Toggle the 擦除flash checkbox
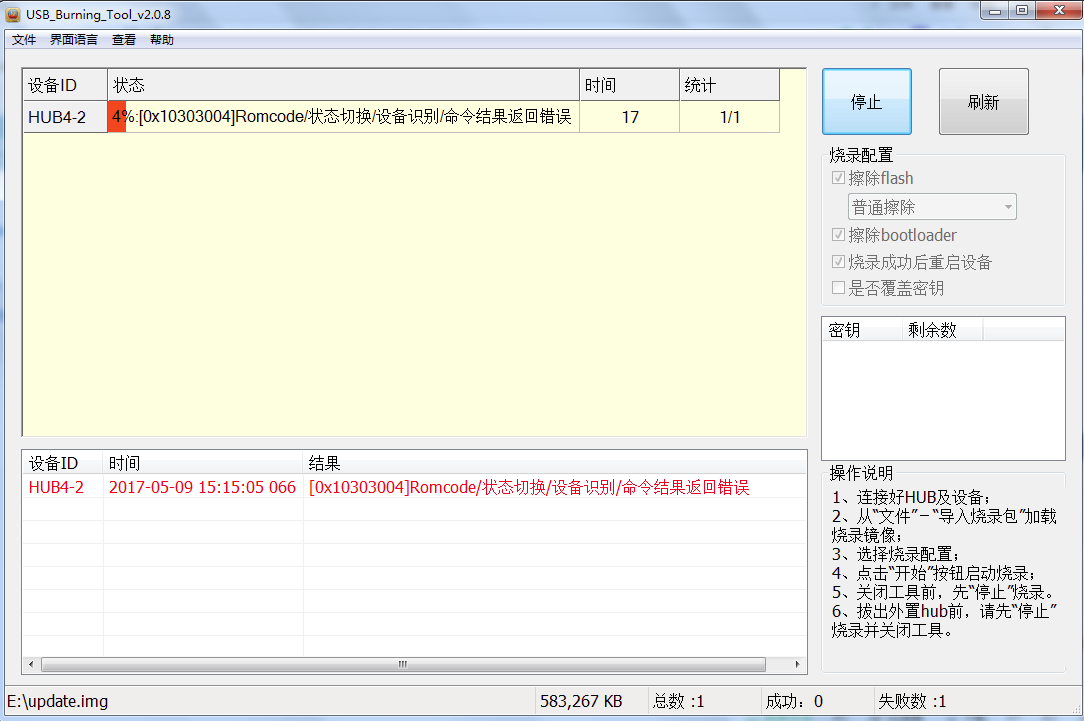The width and height of the screenshot is (1084, 721). pos(839,179)
